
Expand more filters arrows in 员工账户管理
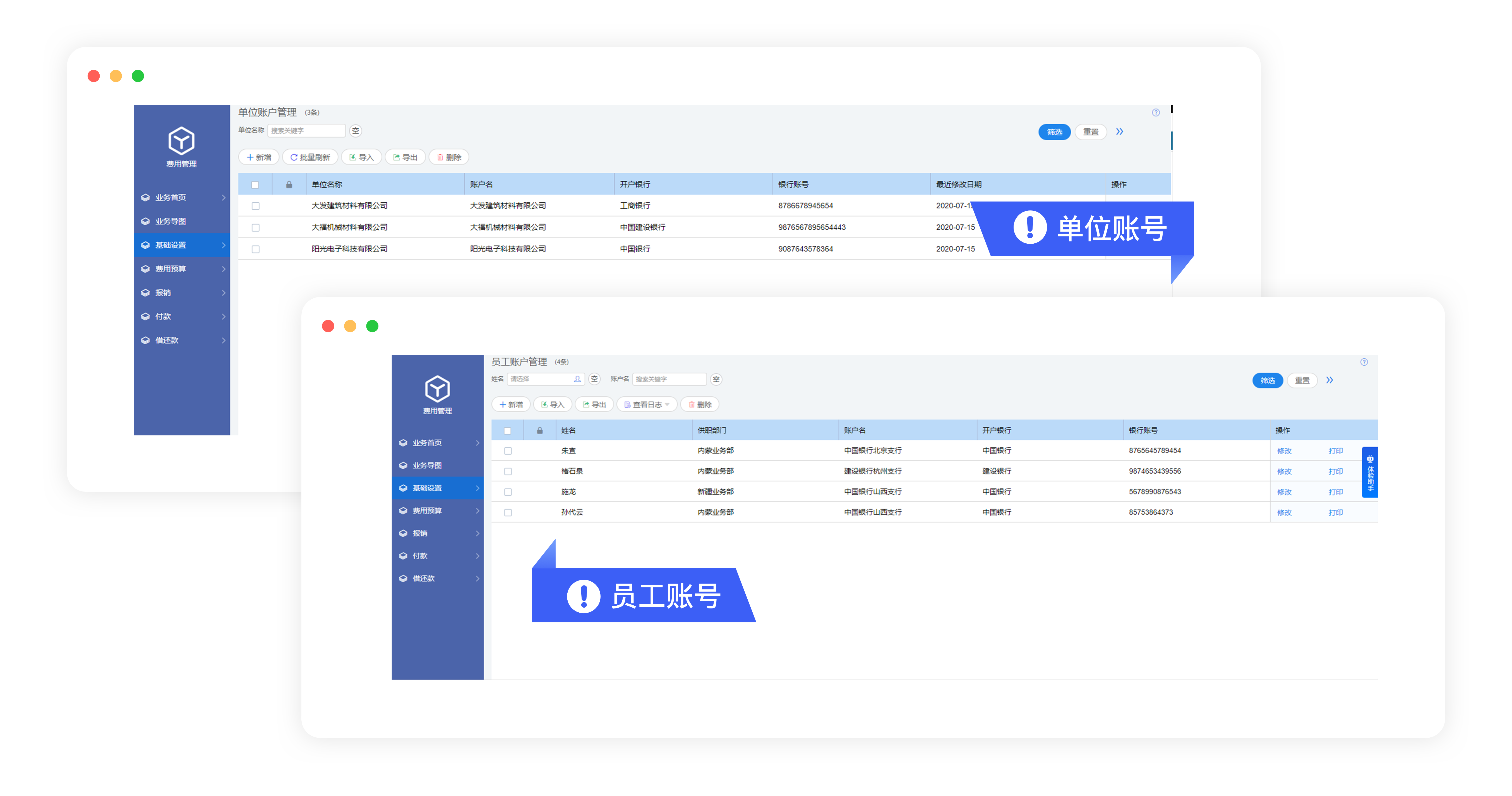pyautogui.click(x=1329, y=380)
